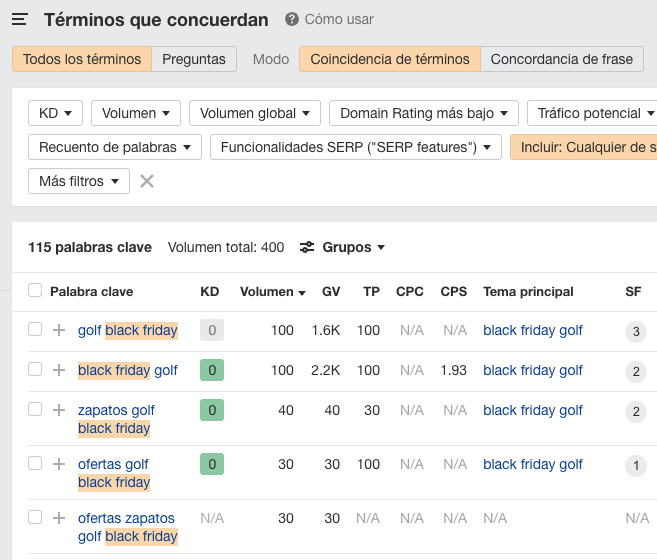Add 'black friday golf' with plus icon
657x560 pixels.
pyautogui.click(x=59, y=370)
